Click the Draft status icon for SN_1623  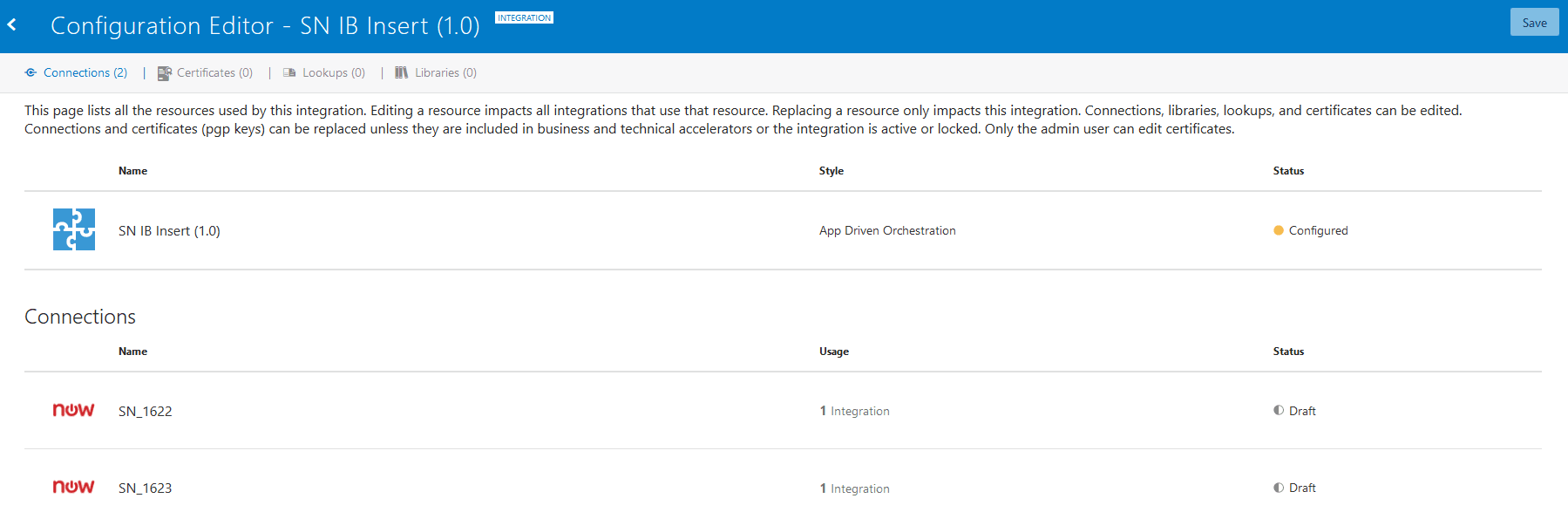tap(1279, 488)
